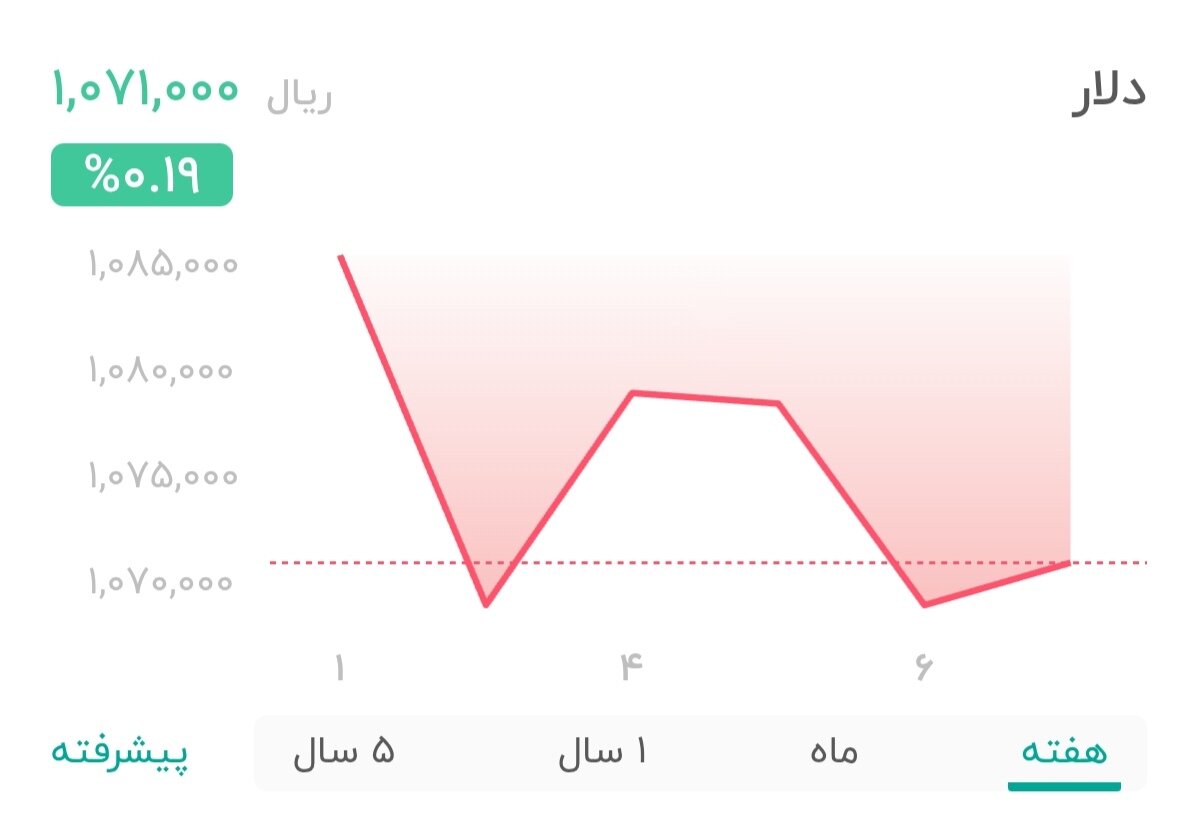Select the دلار (dollar) title
The height and width of the screenshot is (831, 1198).
click(1114, 90)
